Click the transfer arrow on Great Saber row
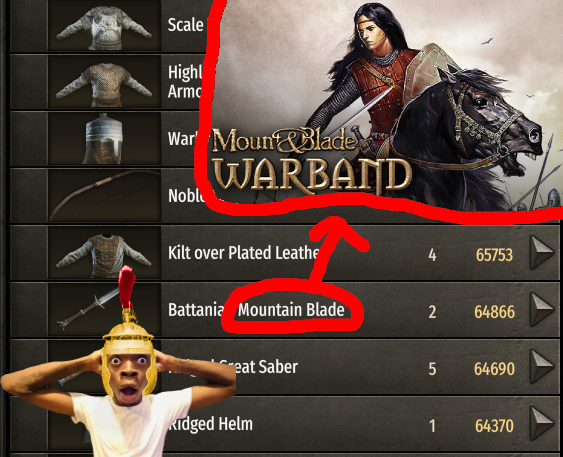This screenshot has width=563, height=457. pos(542,367)
